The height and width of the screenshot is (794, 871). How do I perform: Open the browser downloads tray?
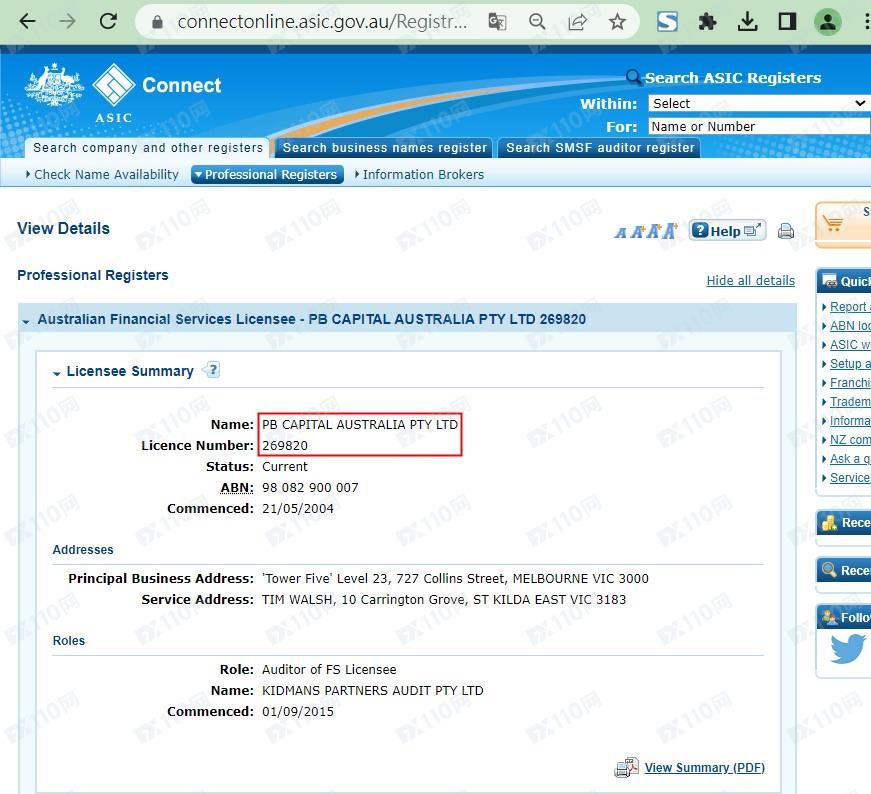click(747, 22)
